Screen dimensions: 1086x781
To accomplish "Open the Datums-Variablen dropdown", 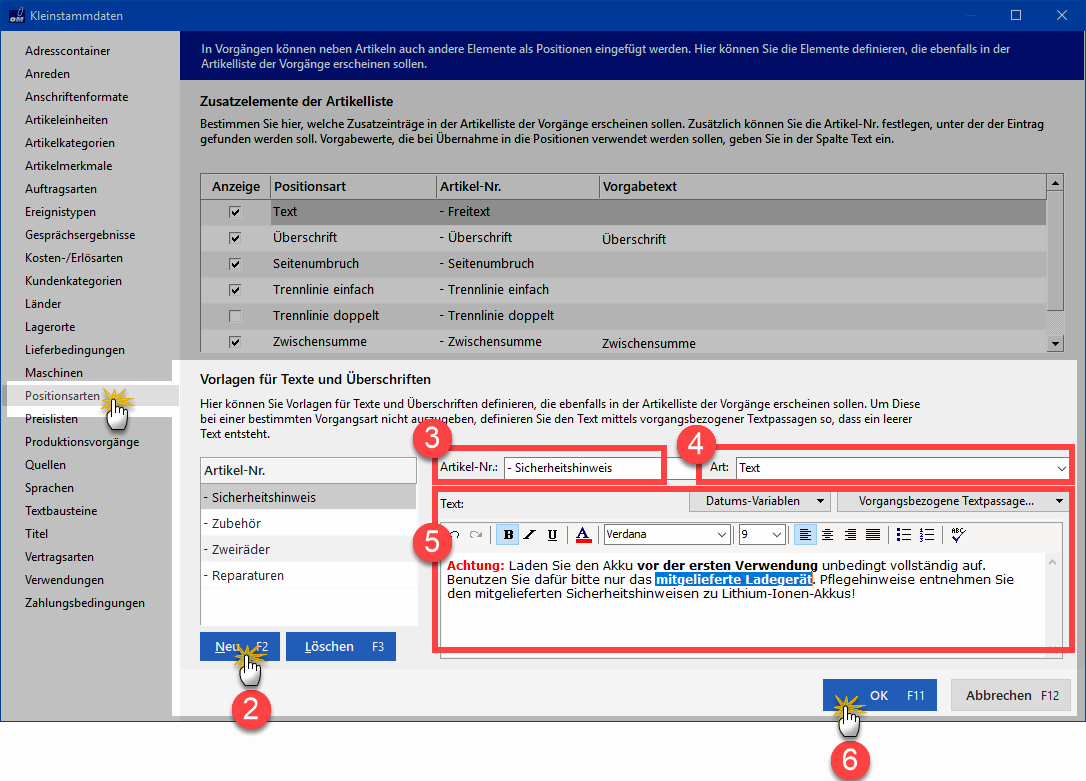I will point(760,501).
